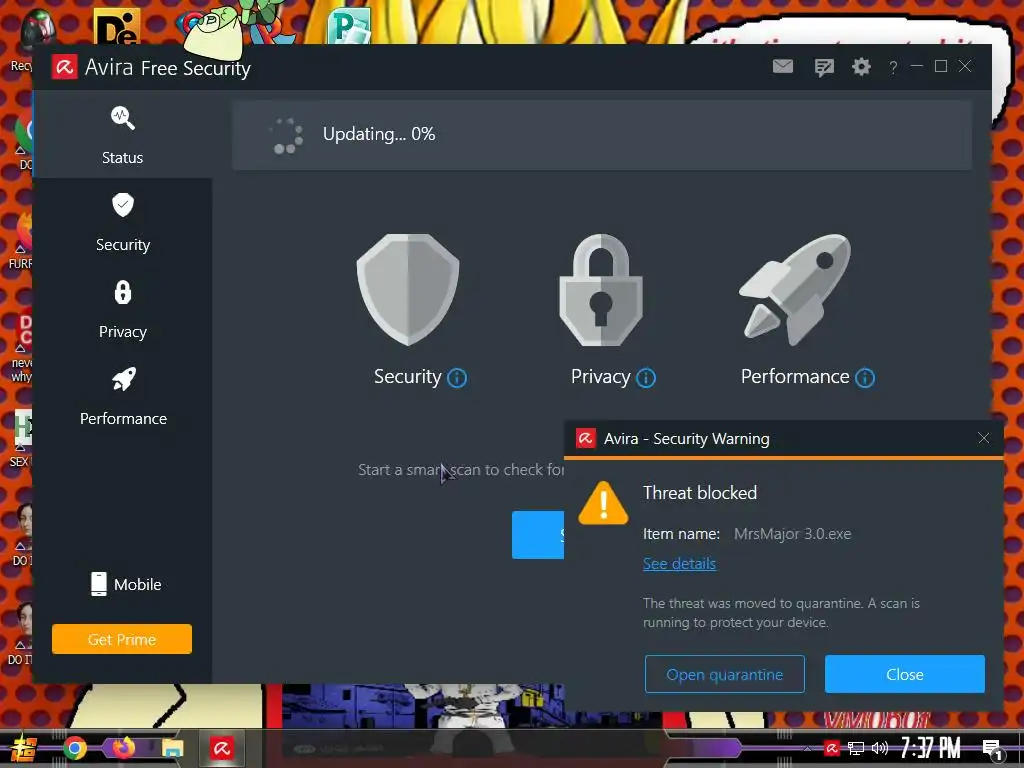Click the 7:37 PM clock
Viewport: 1024px width, 768px height.
coord(930,748)
